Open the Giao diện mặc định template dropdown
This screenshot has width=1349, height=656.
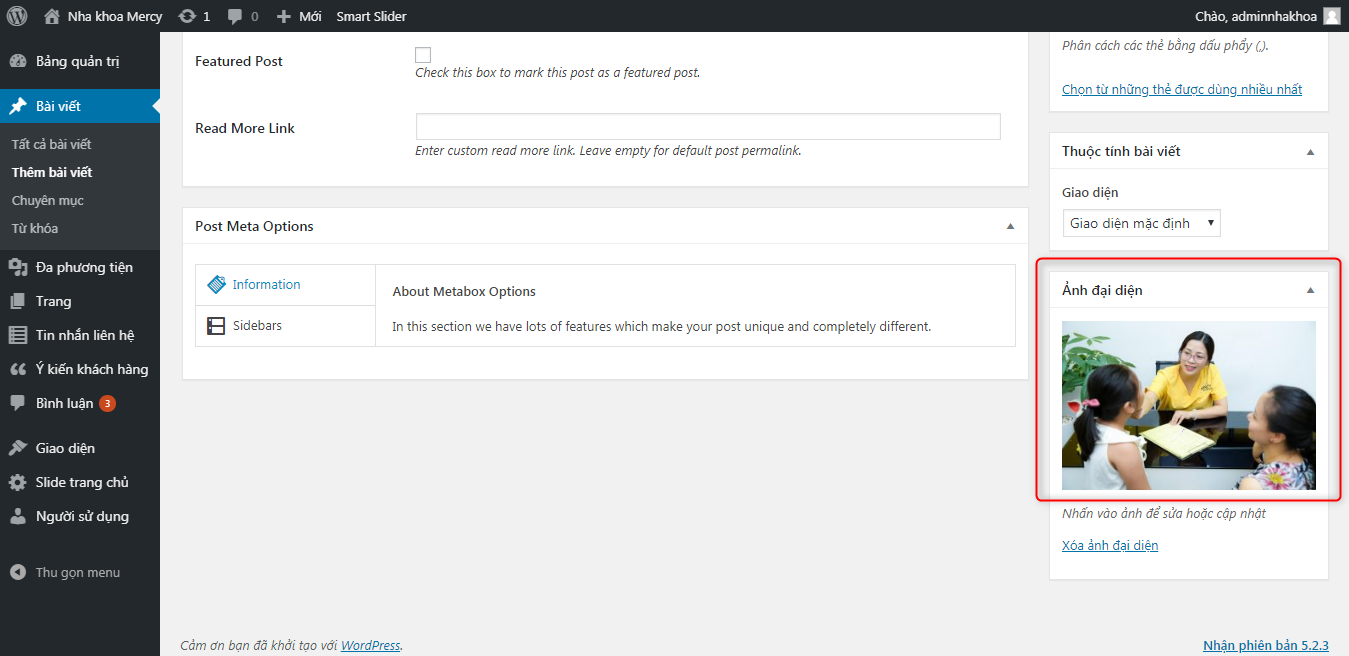point(1141,223)
